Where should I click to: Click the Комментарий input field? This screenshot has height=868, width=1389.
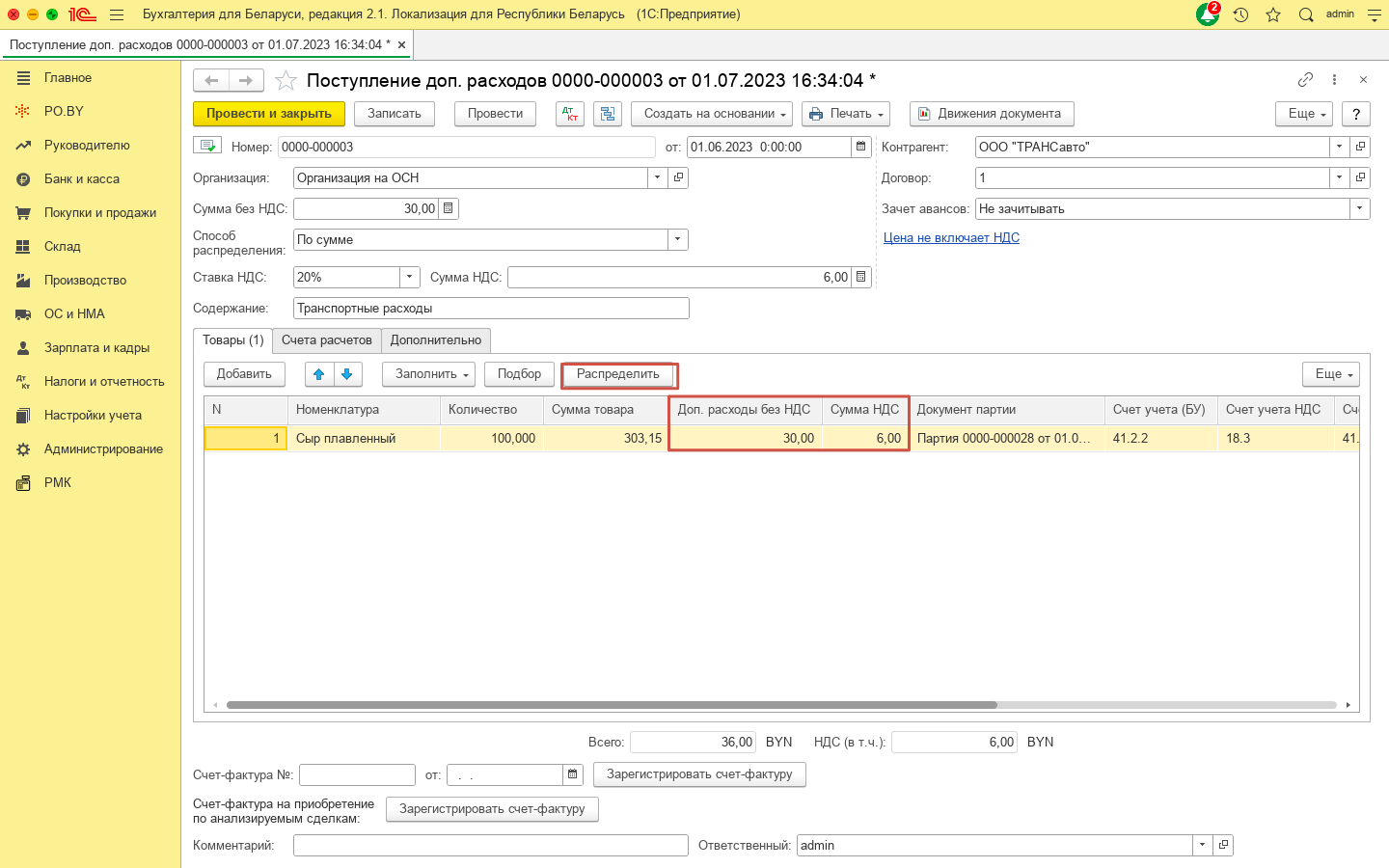[490, 845]
